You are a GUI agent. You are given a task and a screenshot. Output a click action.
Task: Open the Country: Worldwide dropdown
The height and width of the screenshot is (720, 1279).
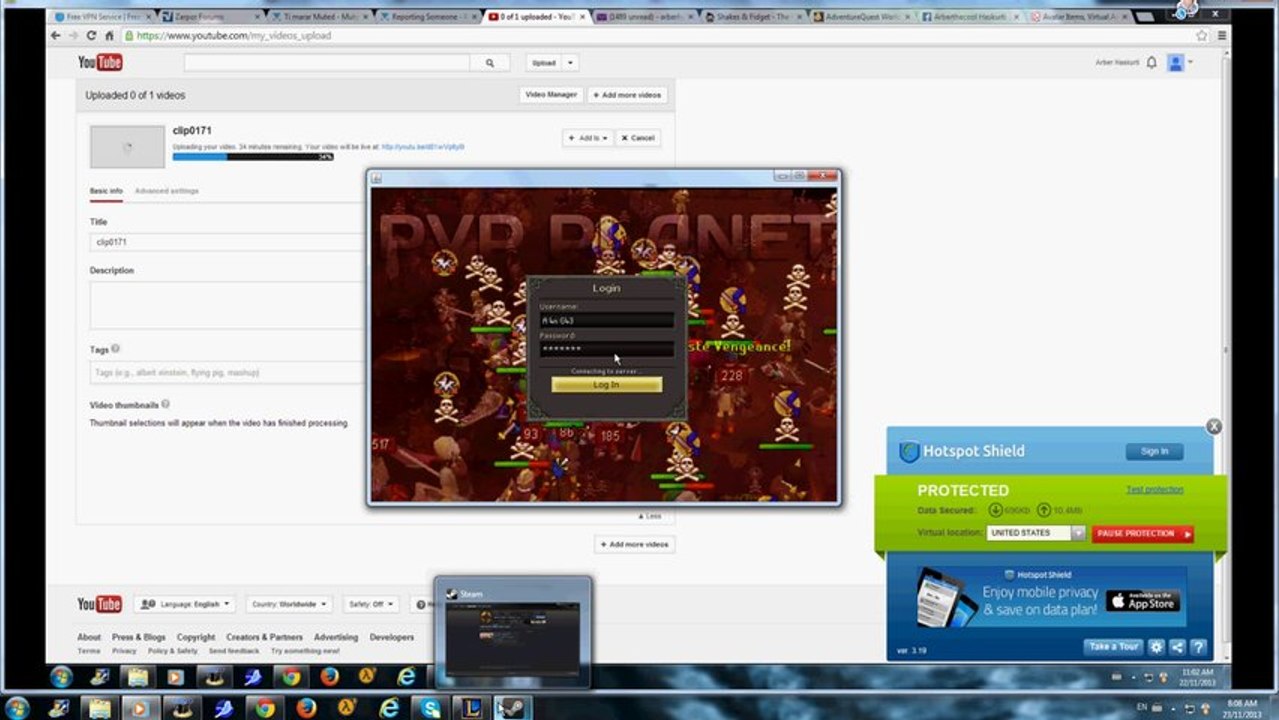[x=289, y=604]
